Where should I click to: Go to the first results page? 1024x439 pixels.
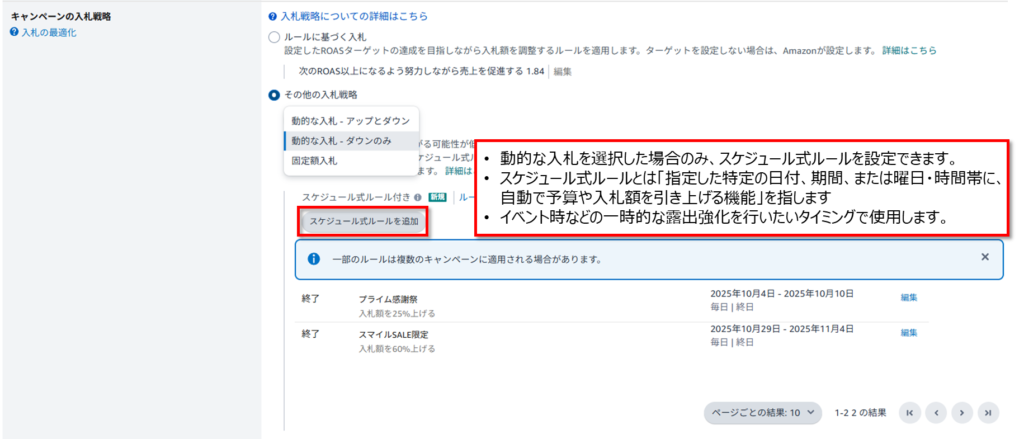[910, 412]
